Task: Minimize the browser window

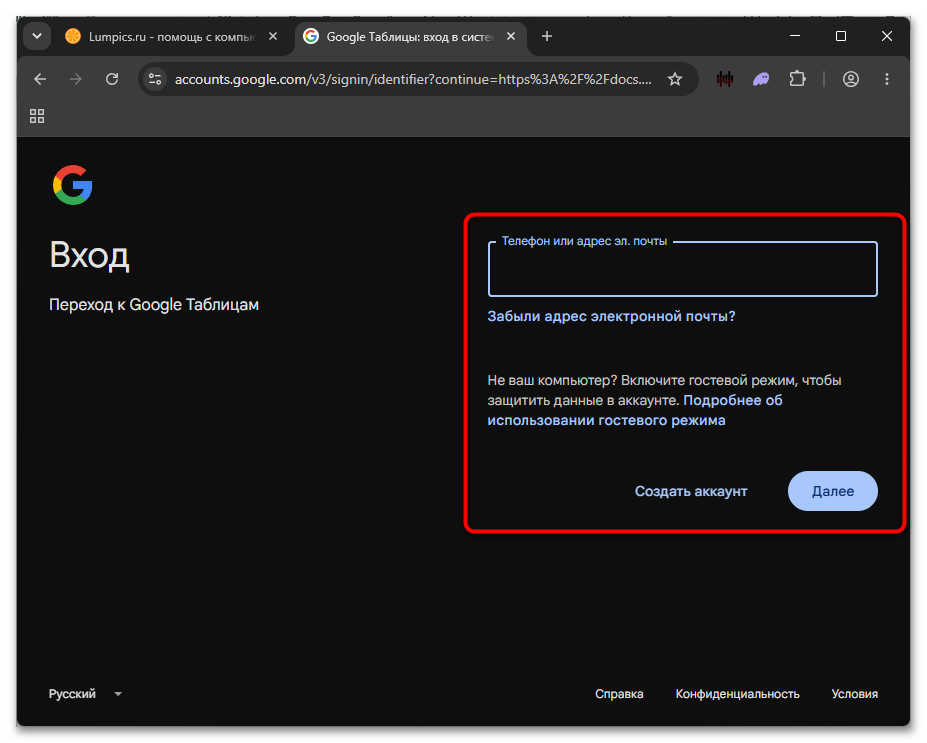Action: [795, 36]
